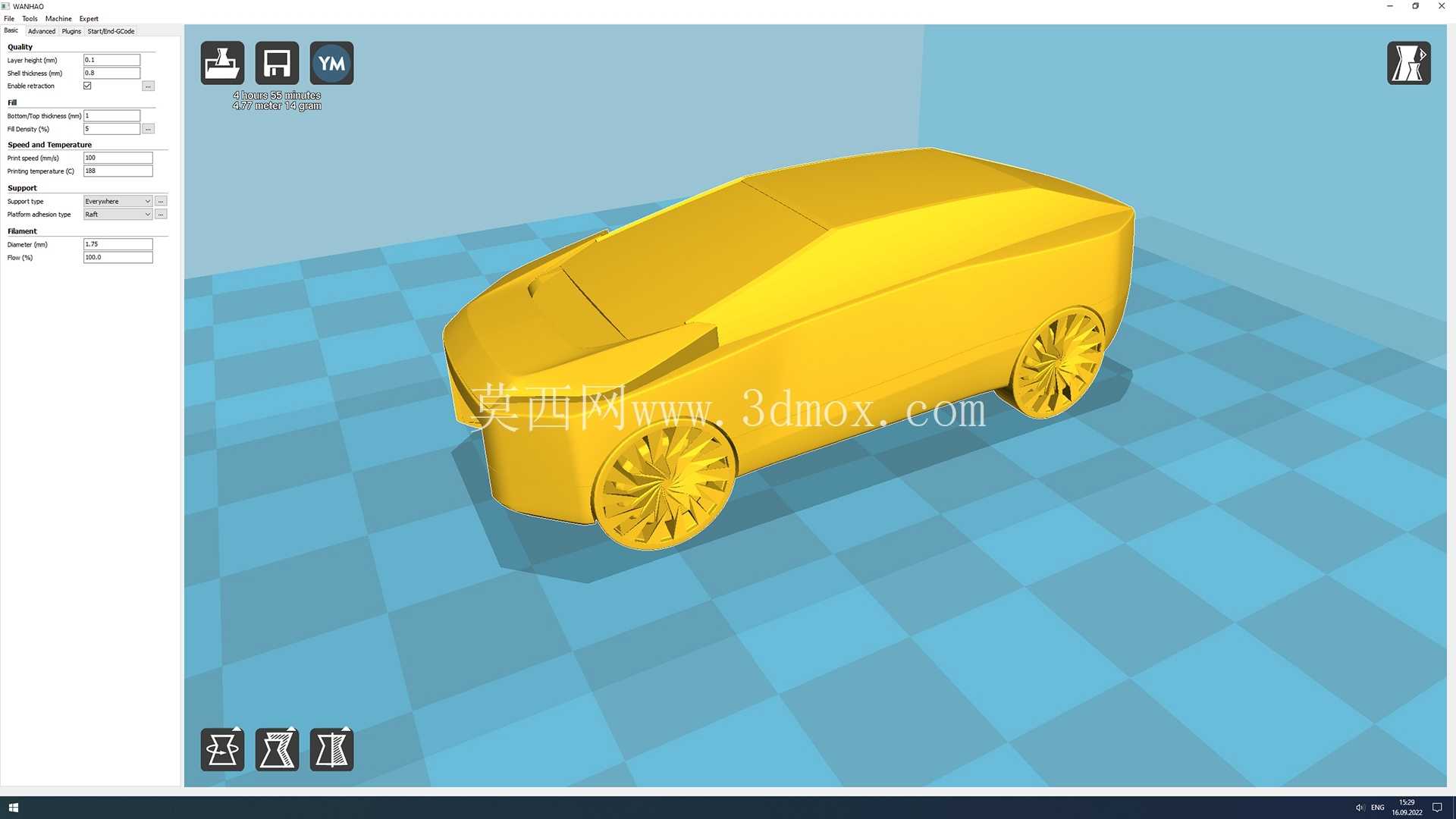Open Fill Density settings ellipsis button

point(149,129)
